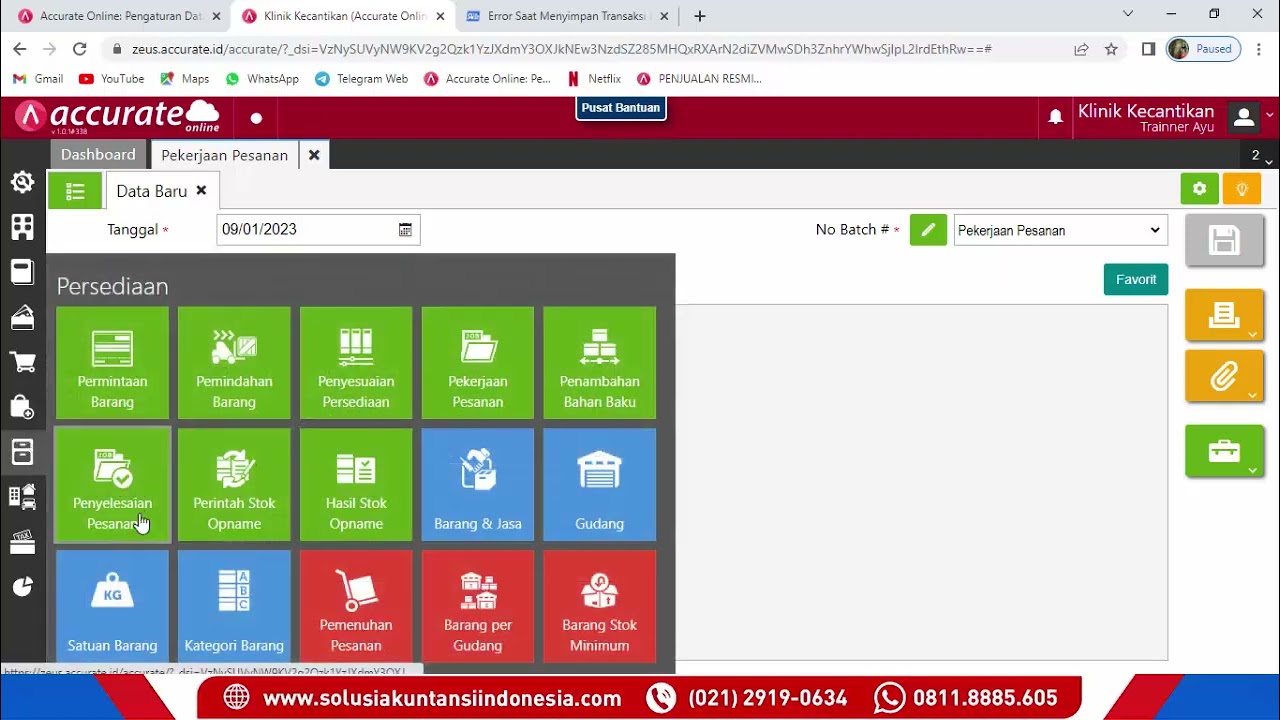Open Barang & Jasa tile
Image resolution: width=1280 pixels, height=720 pixels.
click(478, 485)
